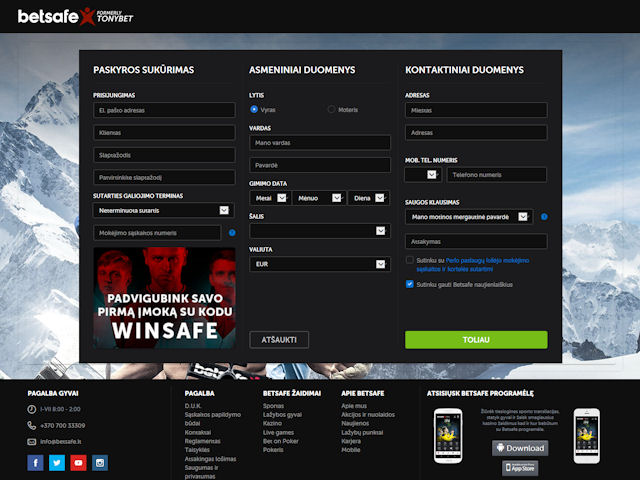640x480 pixels.
Task: Open the Mobile footer link
Action: (351, 450)
